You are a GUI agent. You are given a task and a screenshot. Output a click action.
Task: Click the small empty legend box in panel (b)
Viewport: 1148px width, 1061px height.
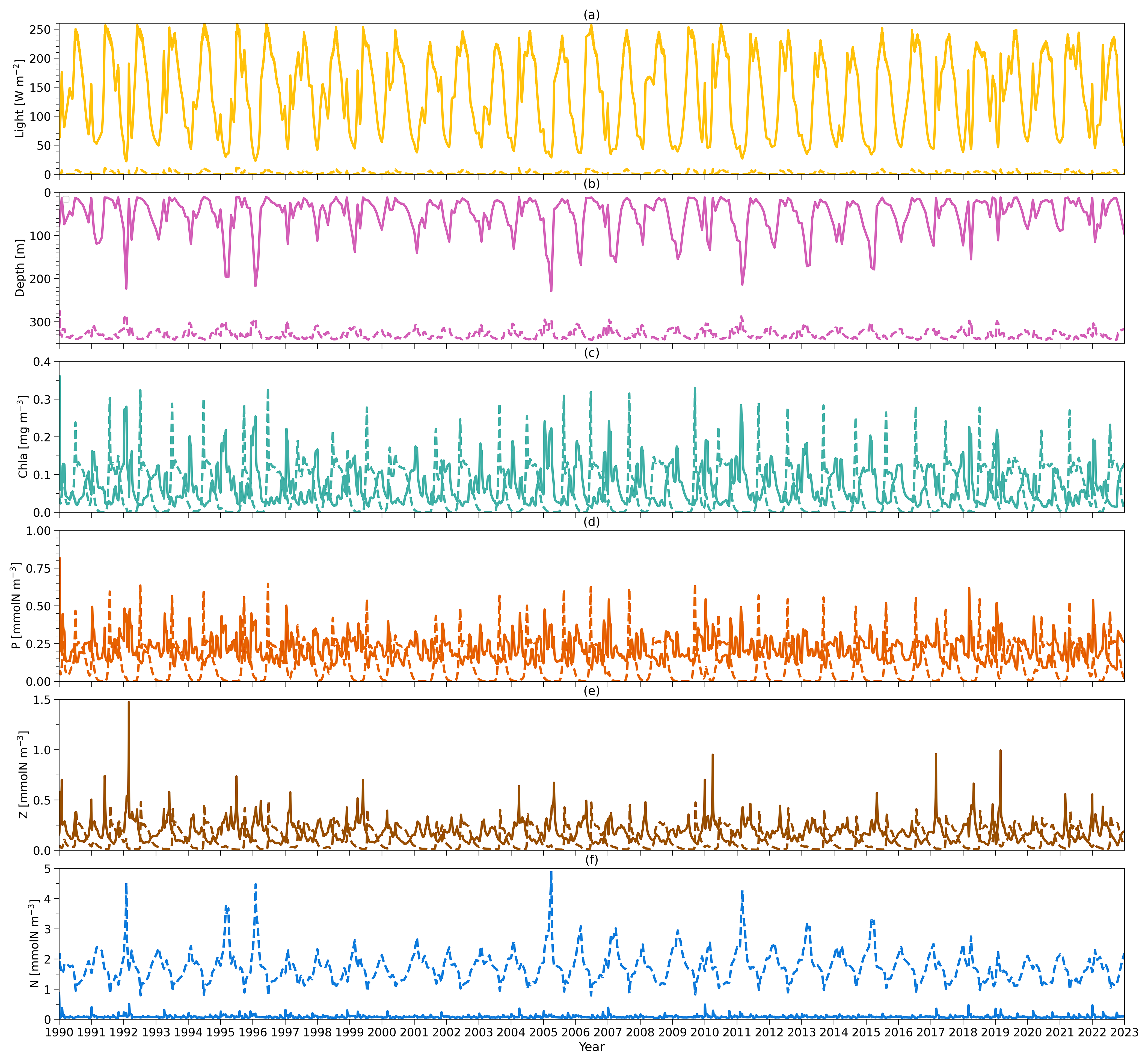point(66,199)
